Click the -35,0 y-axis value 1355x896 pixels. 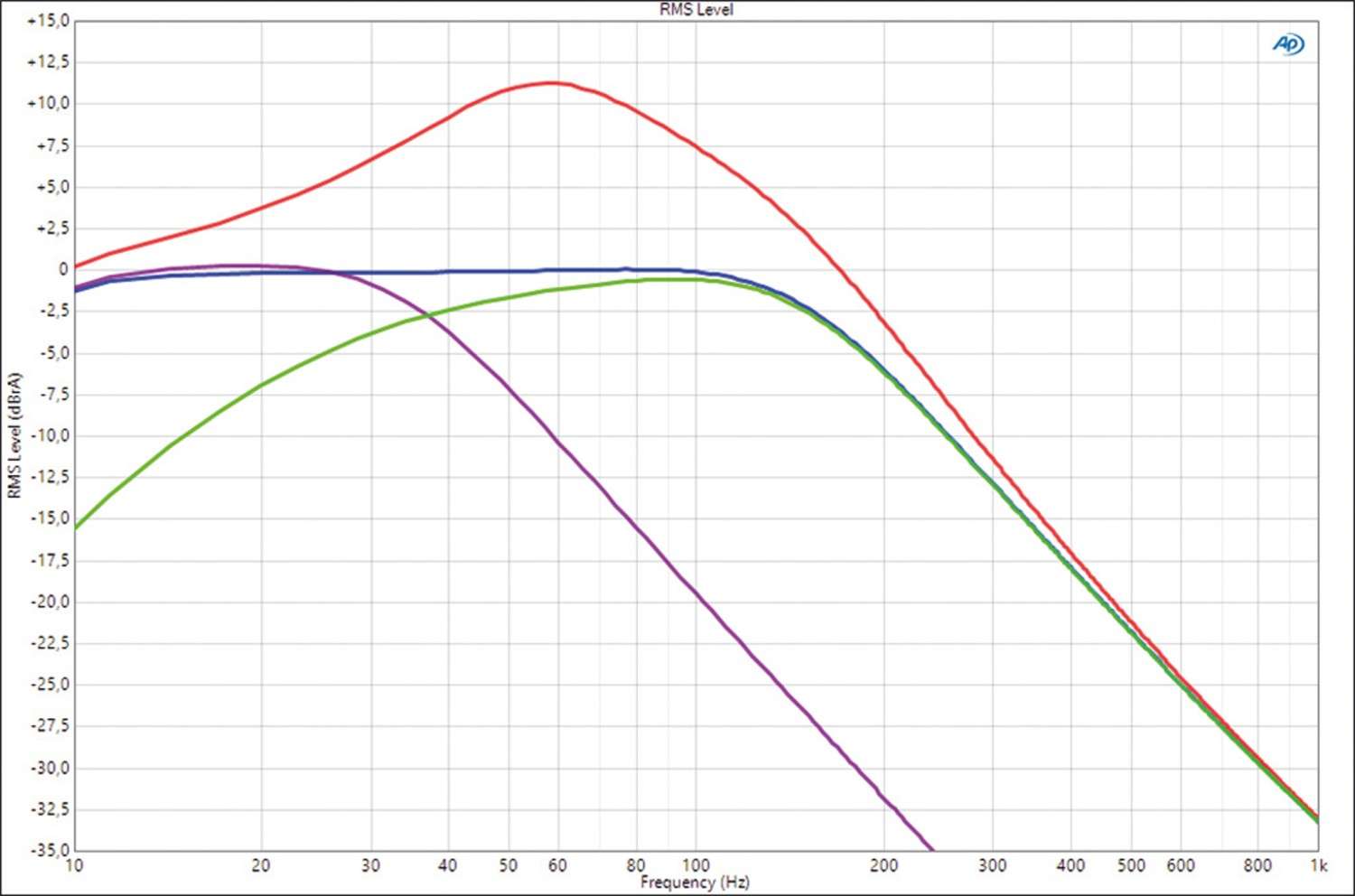51,850
